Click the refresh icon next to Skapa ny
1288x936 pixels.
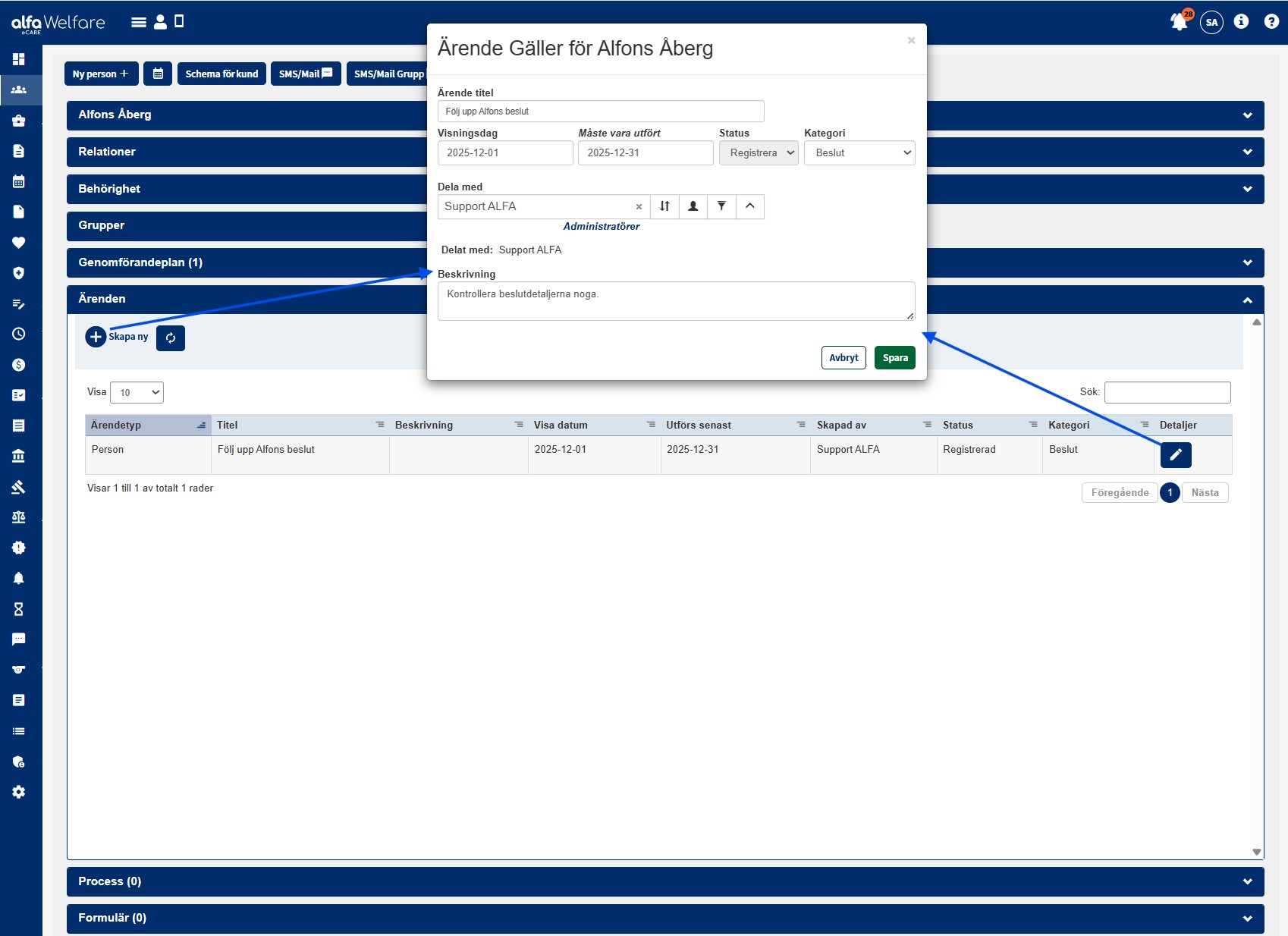coord(171,338)
